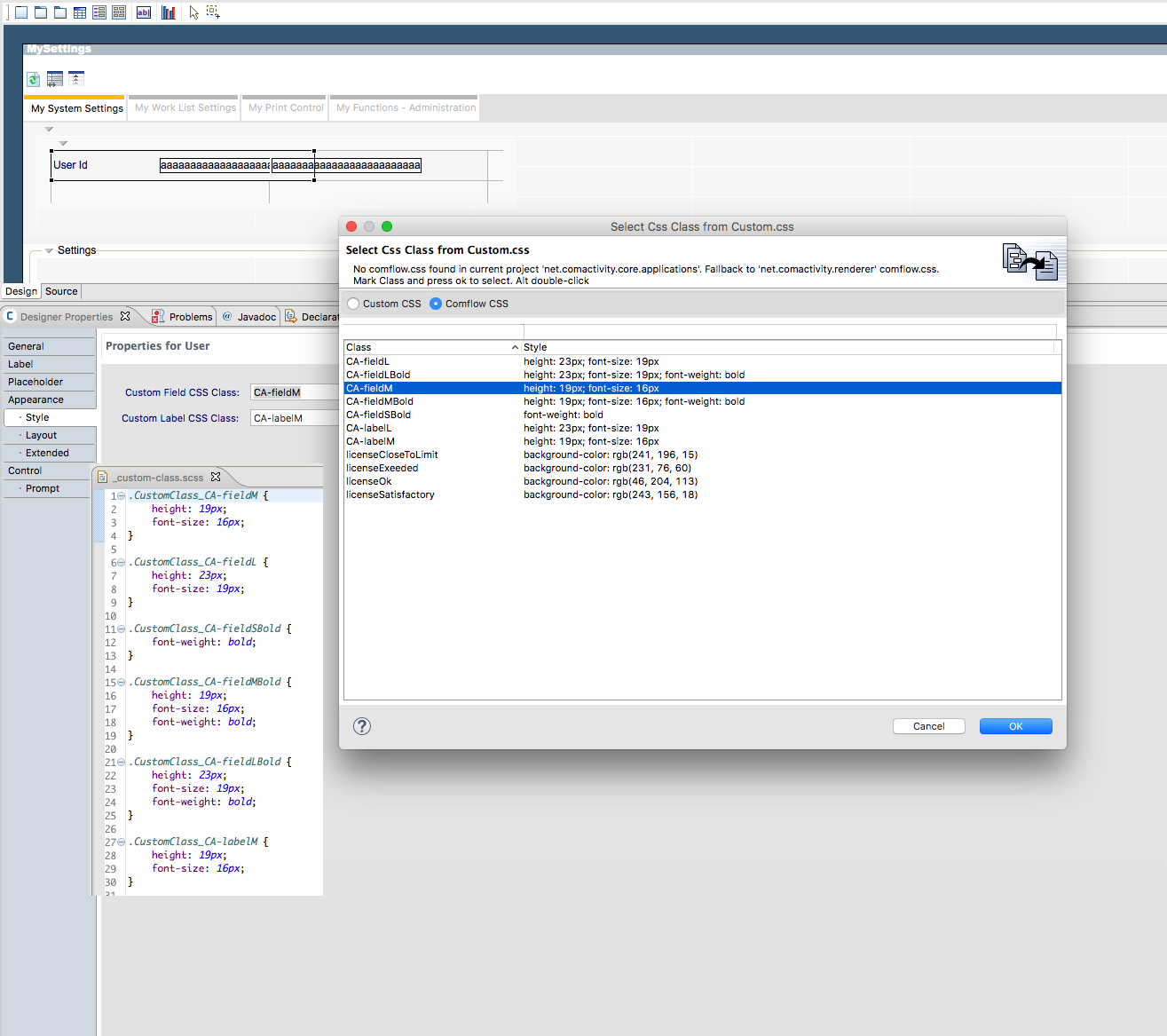Select the form list layout tool in the toolbar

(99, 12)
